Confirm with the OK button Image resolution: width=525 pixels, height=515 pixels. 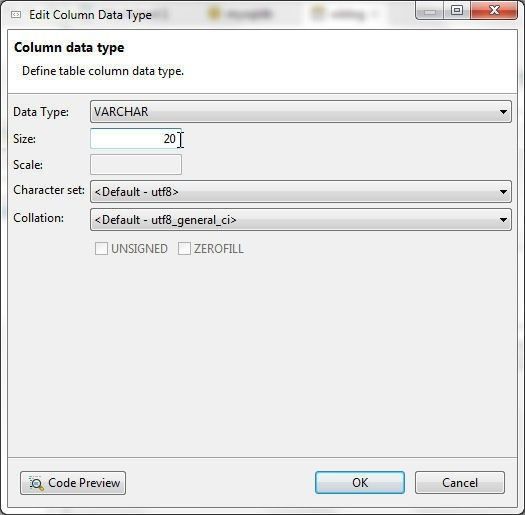360,483
